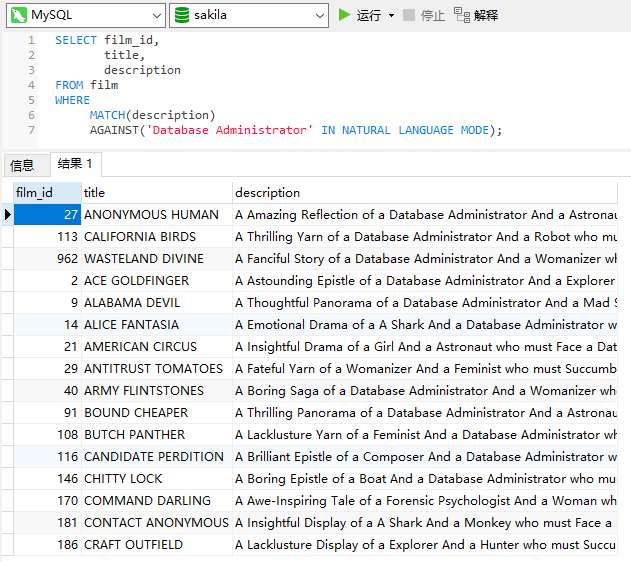
Task: Select description starting 'A Fanciful Story'
Action: 425,259
